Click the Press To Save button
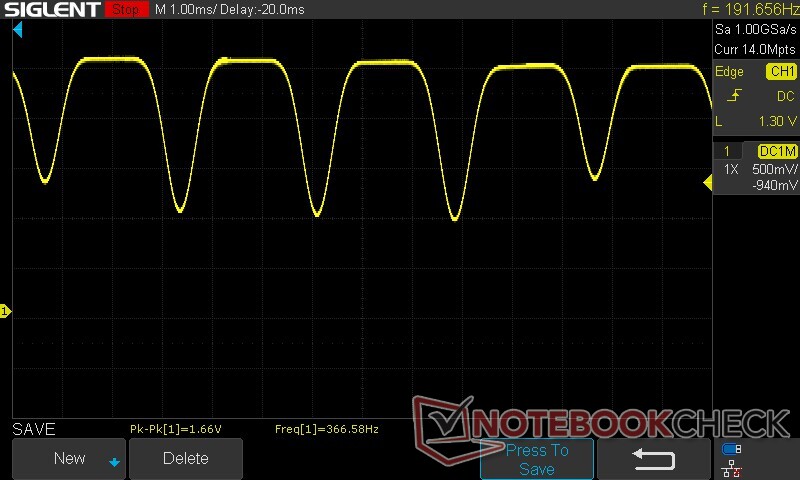The height and width of the screenshot is (480, 800). pos(537,459)
